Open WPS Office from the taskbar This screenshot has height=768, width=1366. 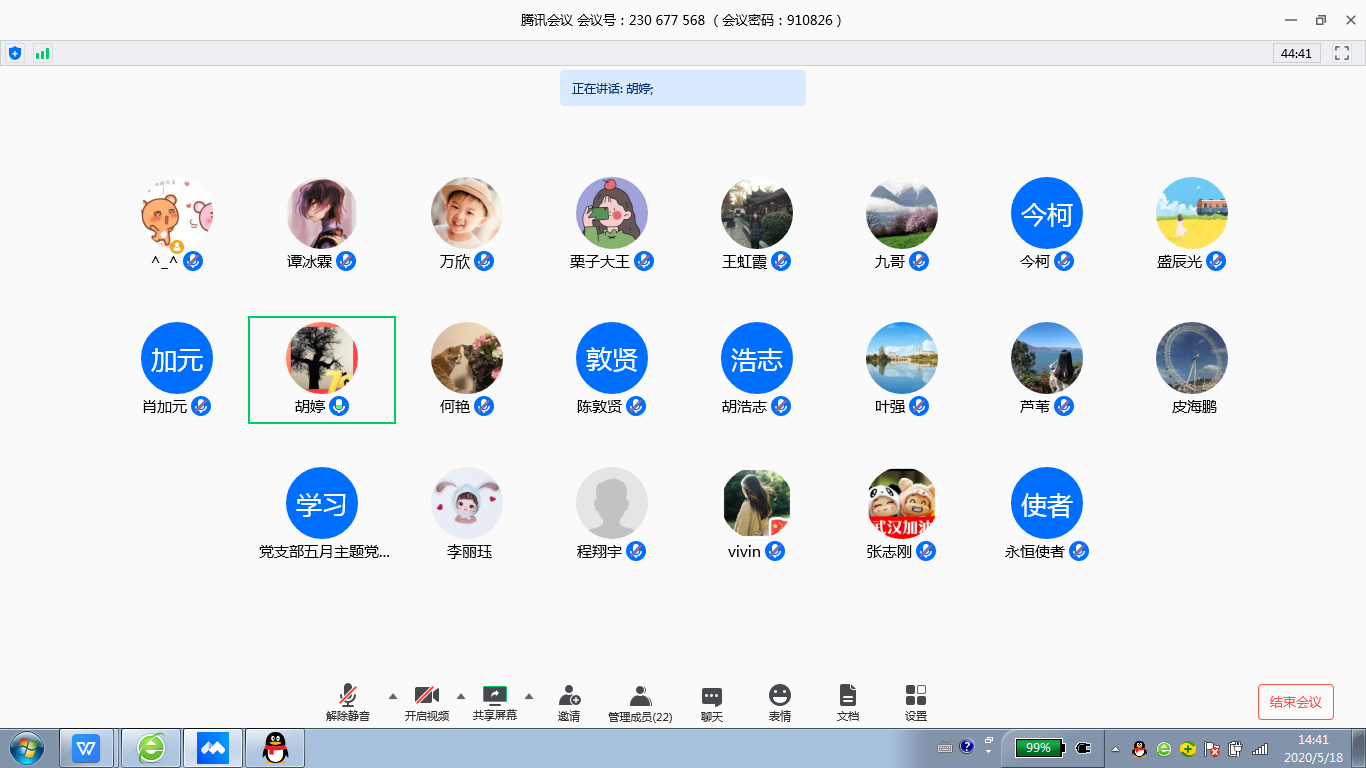(x=86, y=747)
